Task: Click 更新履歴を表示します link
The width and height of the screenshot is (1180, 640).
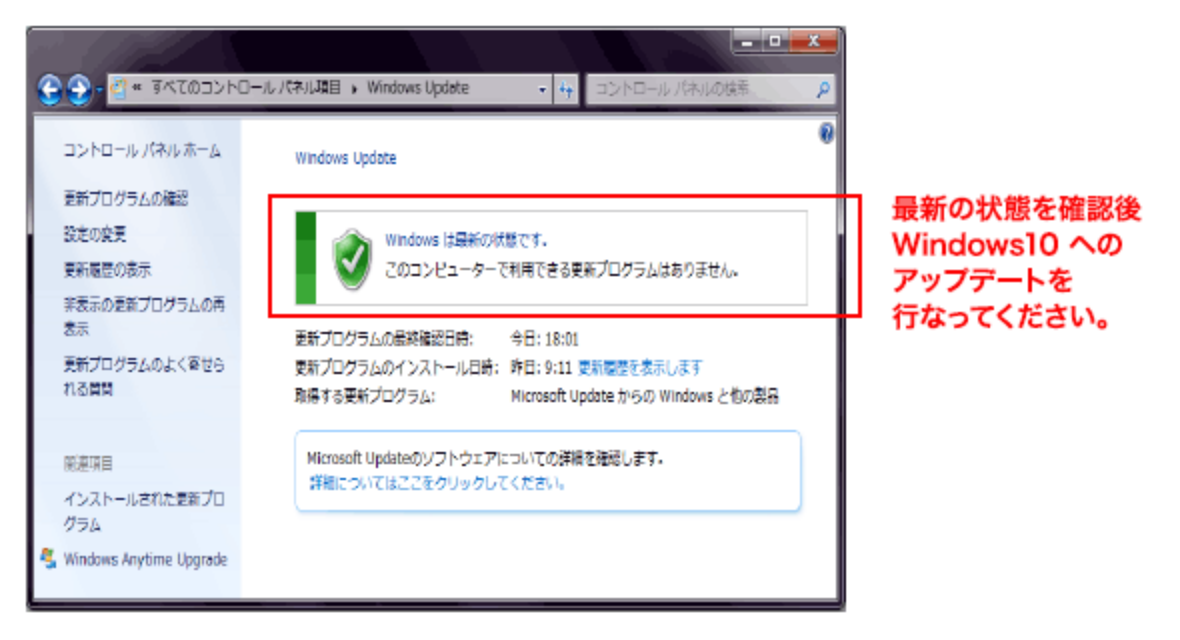Action: 640,367
